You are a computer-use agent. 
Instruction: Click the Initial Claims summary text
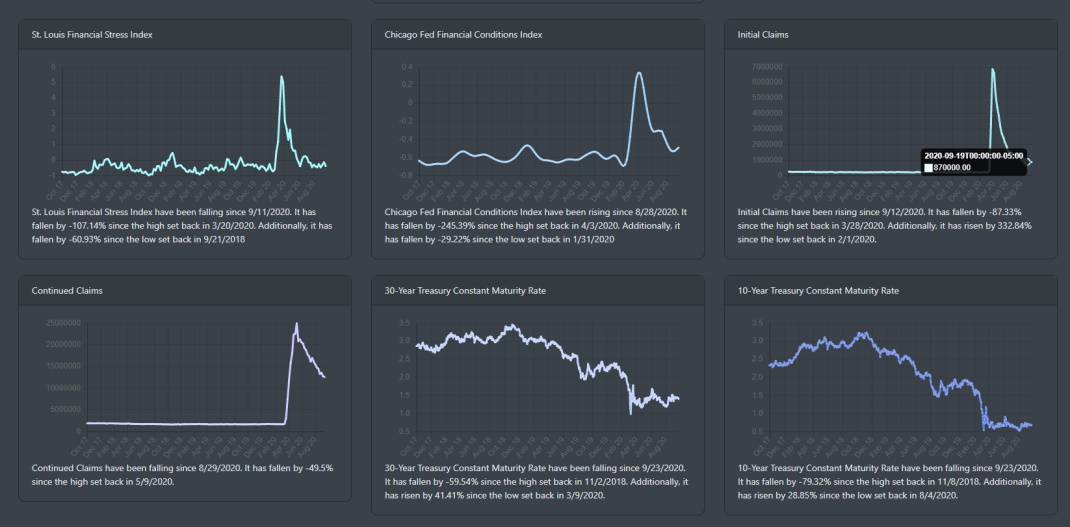[x=884, y=225]
